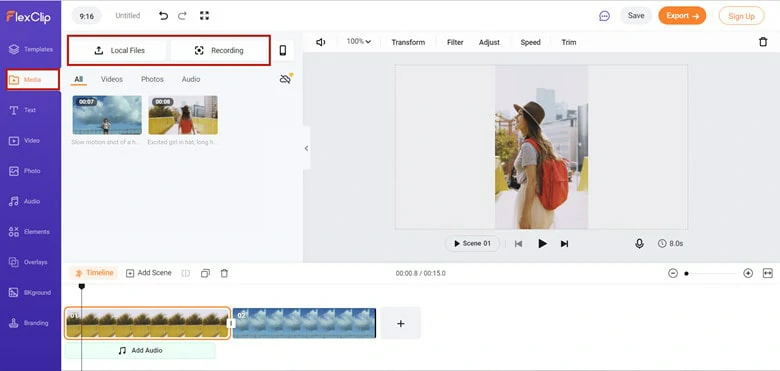Image resolution: width=780 pixels, height=371 pixels.
Task: Open the Filter tool
Action: click(455, 42)
